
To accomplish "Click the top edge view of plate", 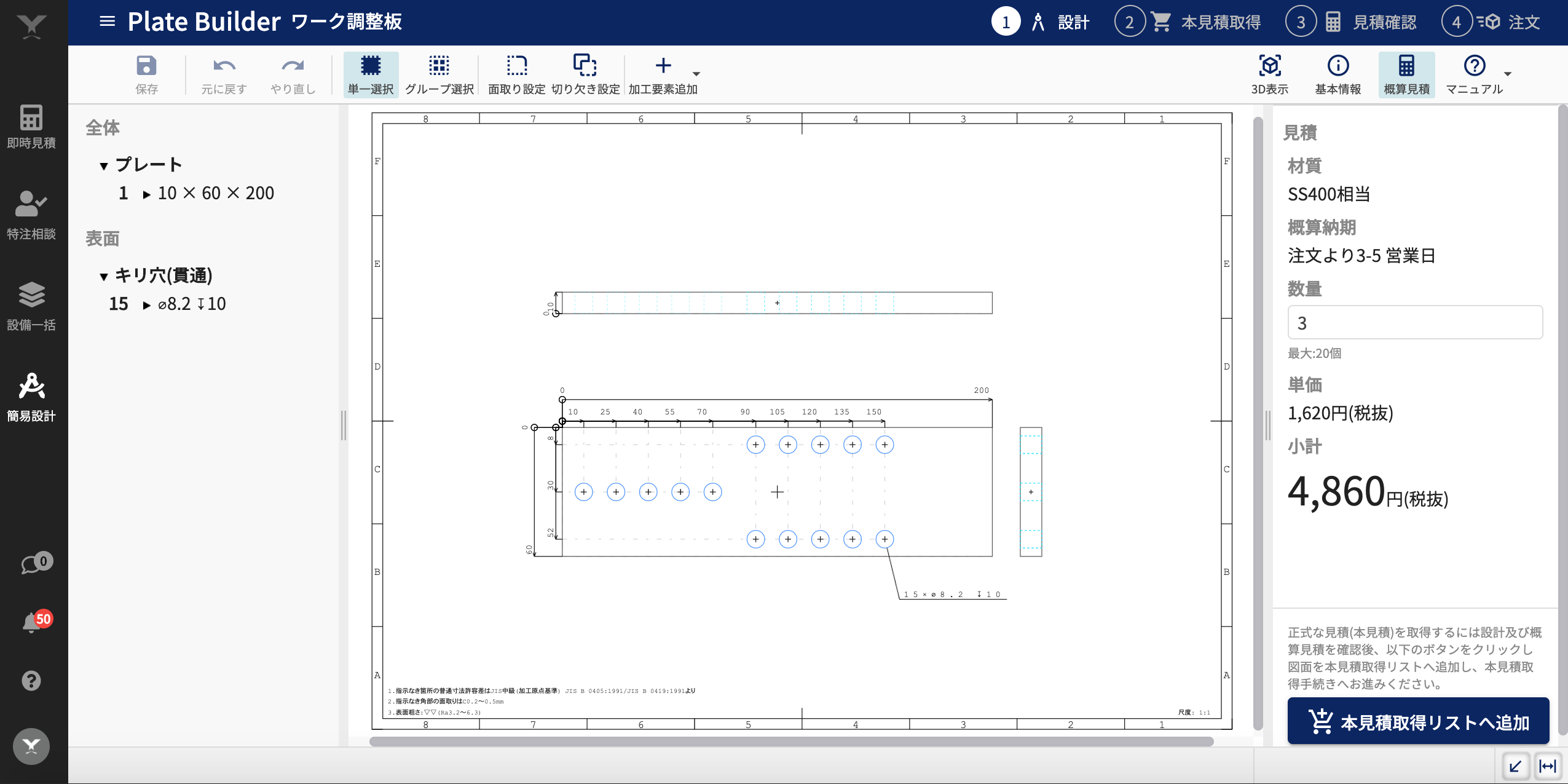I will pos(777,303).
